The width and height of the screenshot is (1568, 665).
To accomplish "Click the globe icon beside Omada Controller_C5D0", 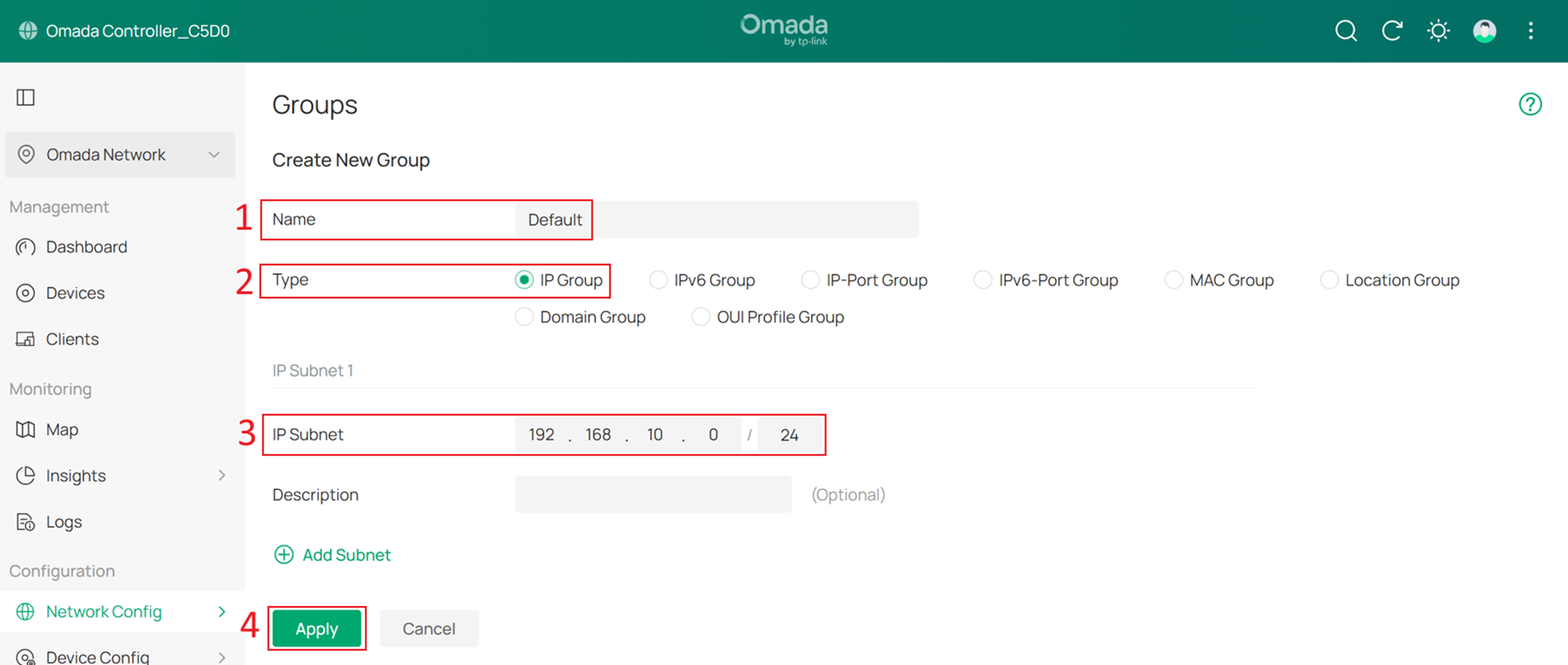I will click(x=28, y=31).
